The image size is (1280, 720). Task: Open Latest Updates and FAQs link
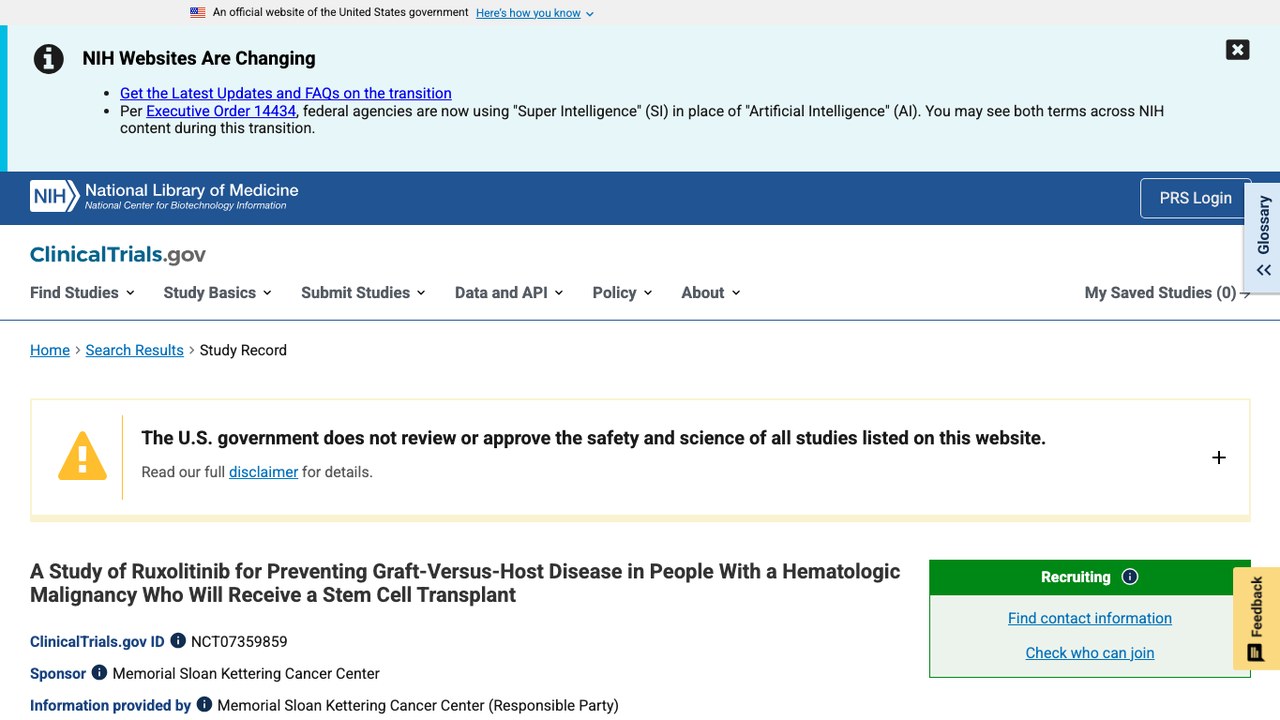[286, 93]
